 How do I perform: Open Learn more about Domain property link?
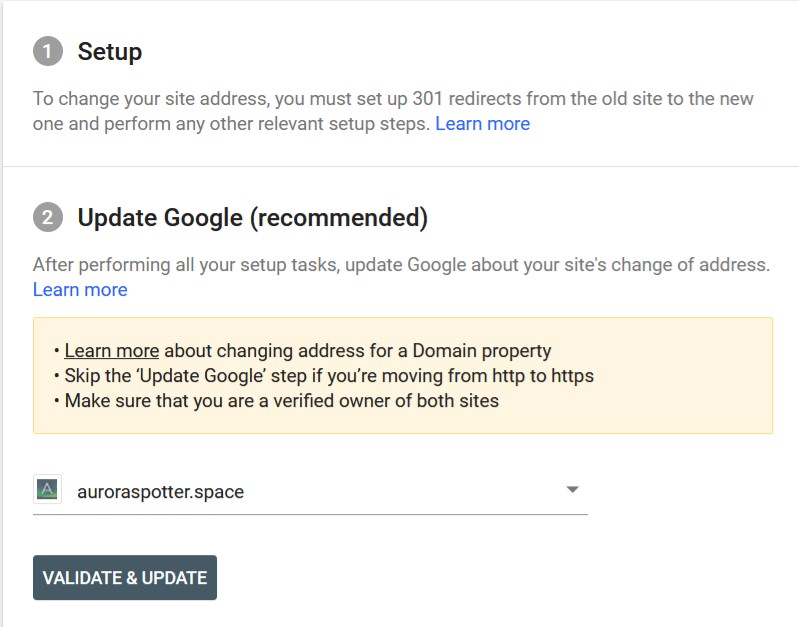[x=111, y=351]
